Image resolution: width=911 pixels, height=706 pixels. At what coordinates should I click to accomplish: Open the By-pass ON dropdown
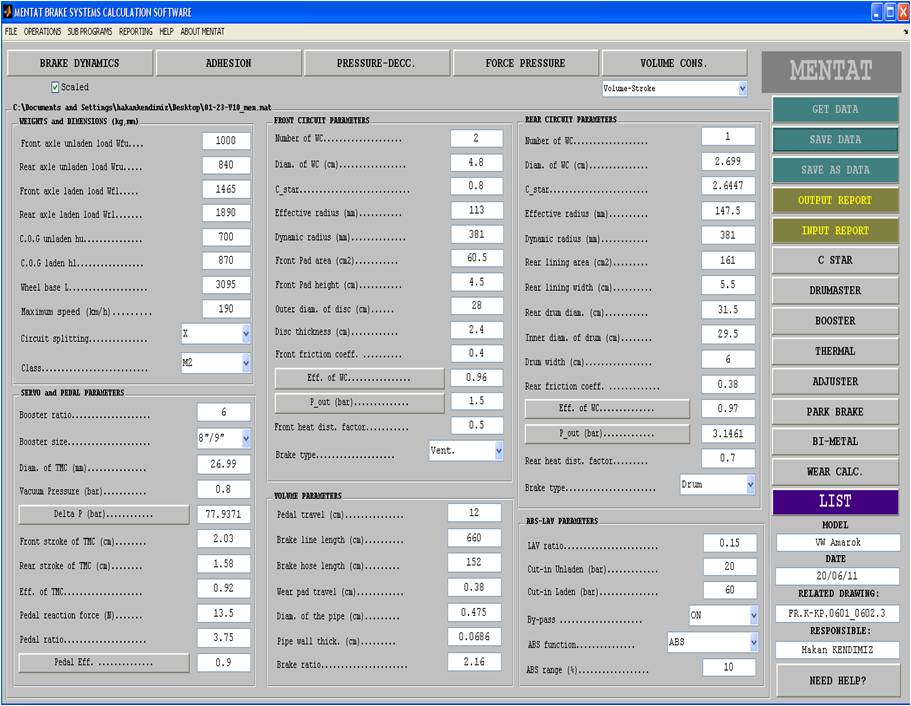[x=722, y=614]
